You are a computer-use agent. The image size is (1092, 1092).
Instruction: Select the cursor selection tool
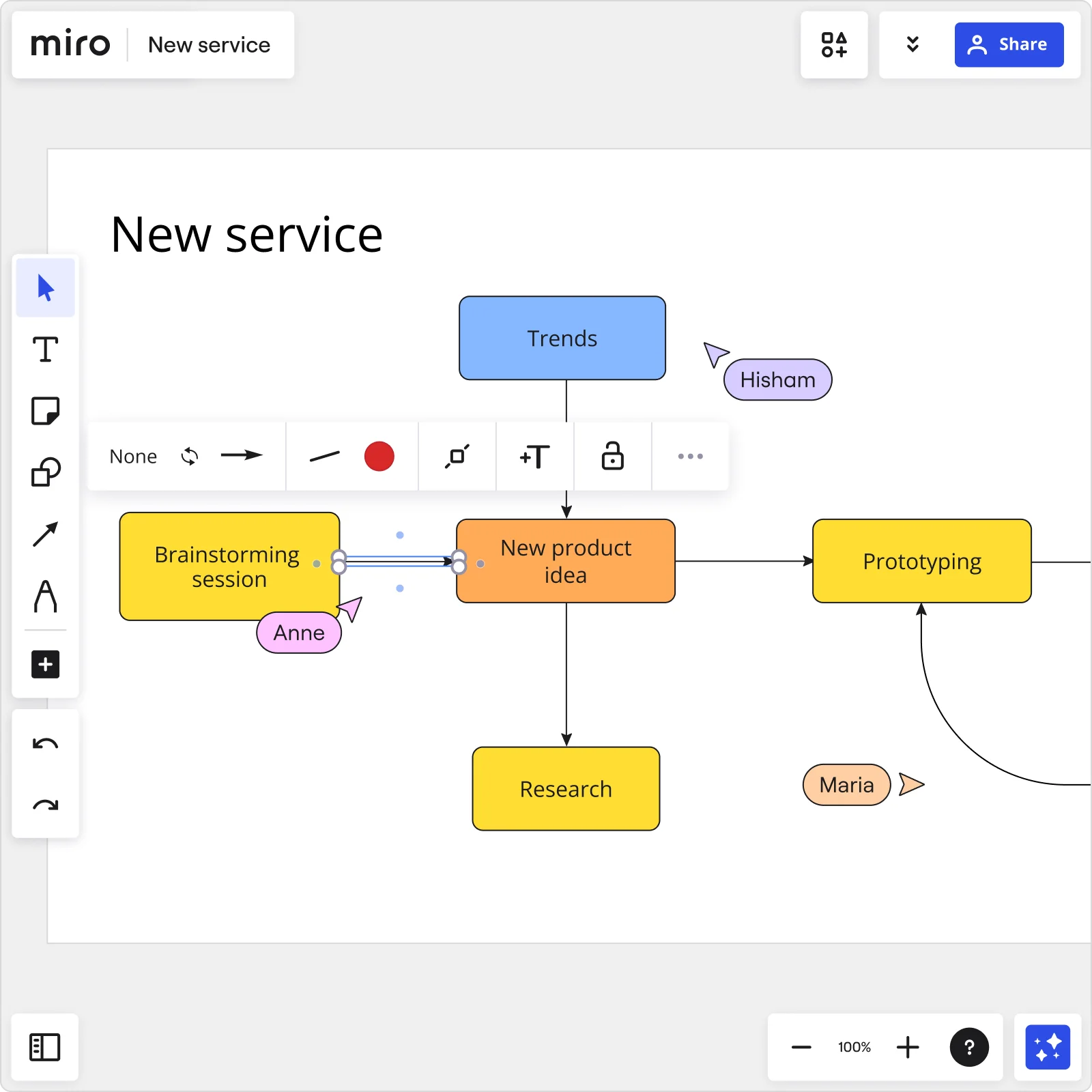[45, 287]
